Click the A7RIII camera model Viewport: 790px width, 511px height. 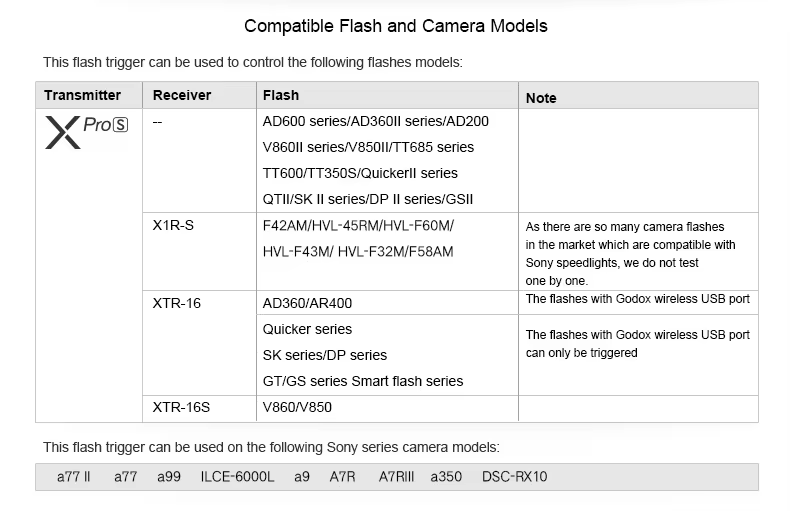coord(397,477)
